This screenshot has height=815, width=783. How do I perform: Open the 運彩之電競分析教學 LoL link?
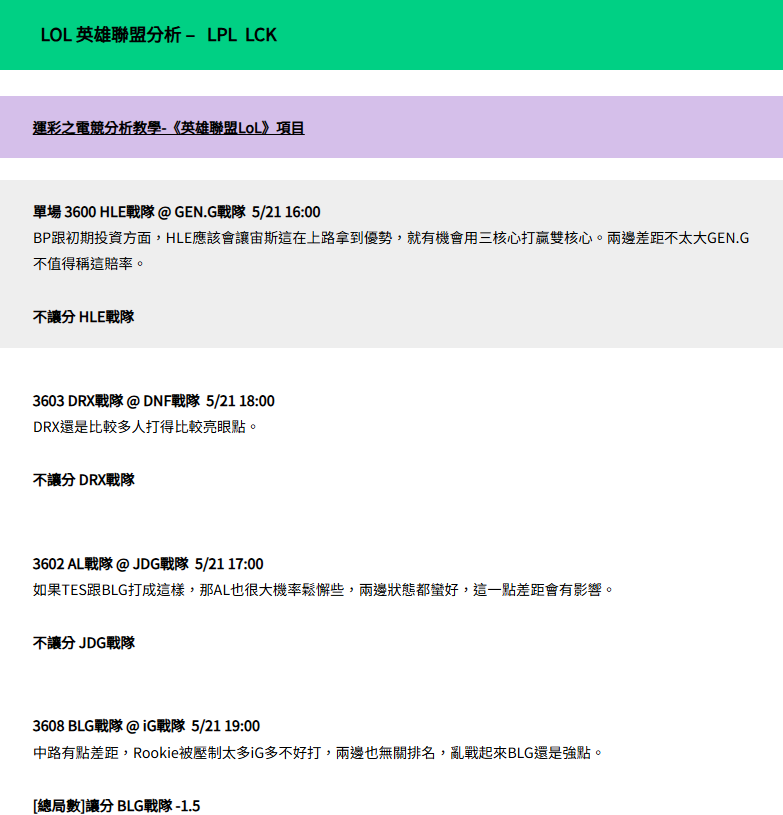pyautogui.click(x=168, y=128)
